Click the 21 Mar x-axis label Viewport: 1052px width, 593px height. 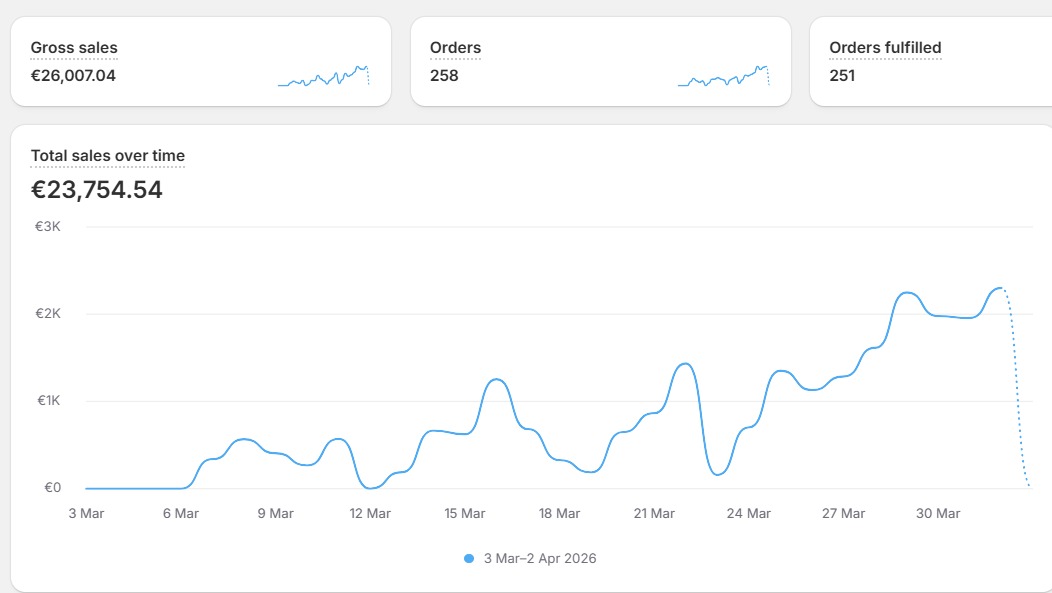coord(653,513)
